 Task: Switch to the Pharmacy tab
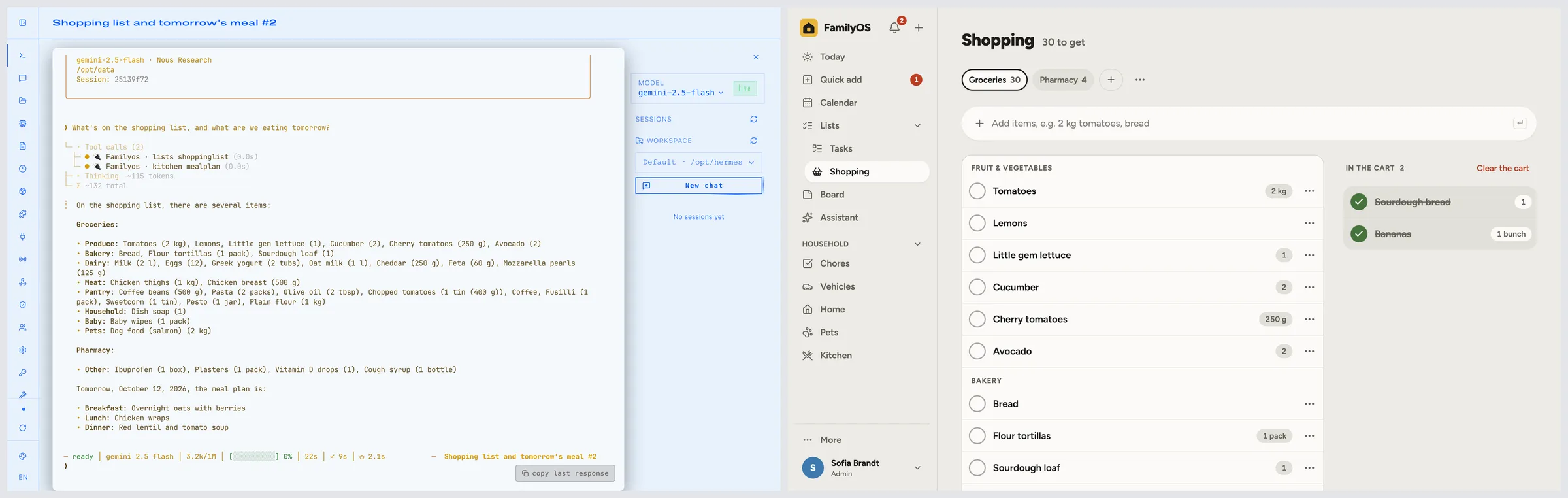coord(1063,80)
